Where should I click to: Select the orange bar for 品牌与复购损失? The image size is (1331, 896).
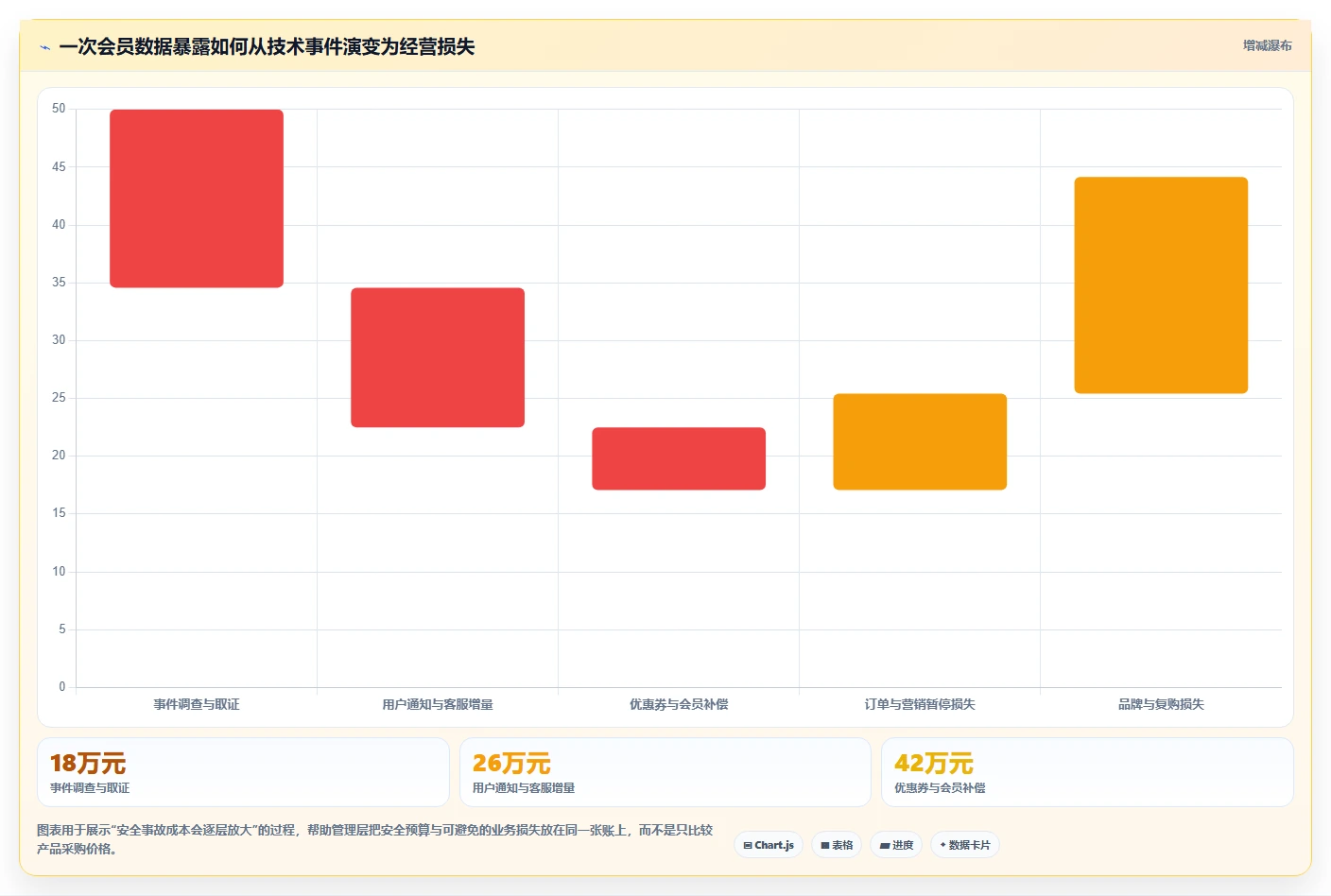pos(1161,284)
